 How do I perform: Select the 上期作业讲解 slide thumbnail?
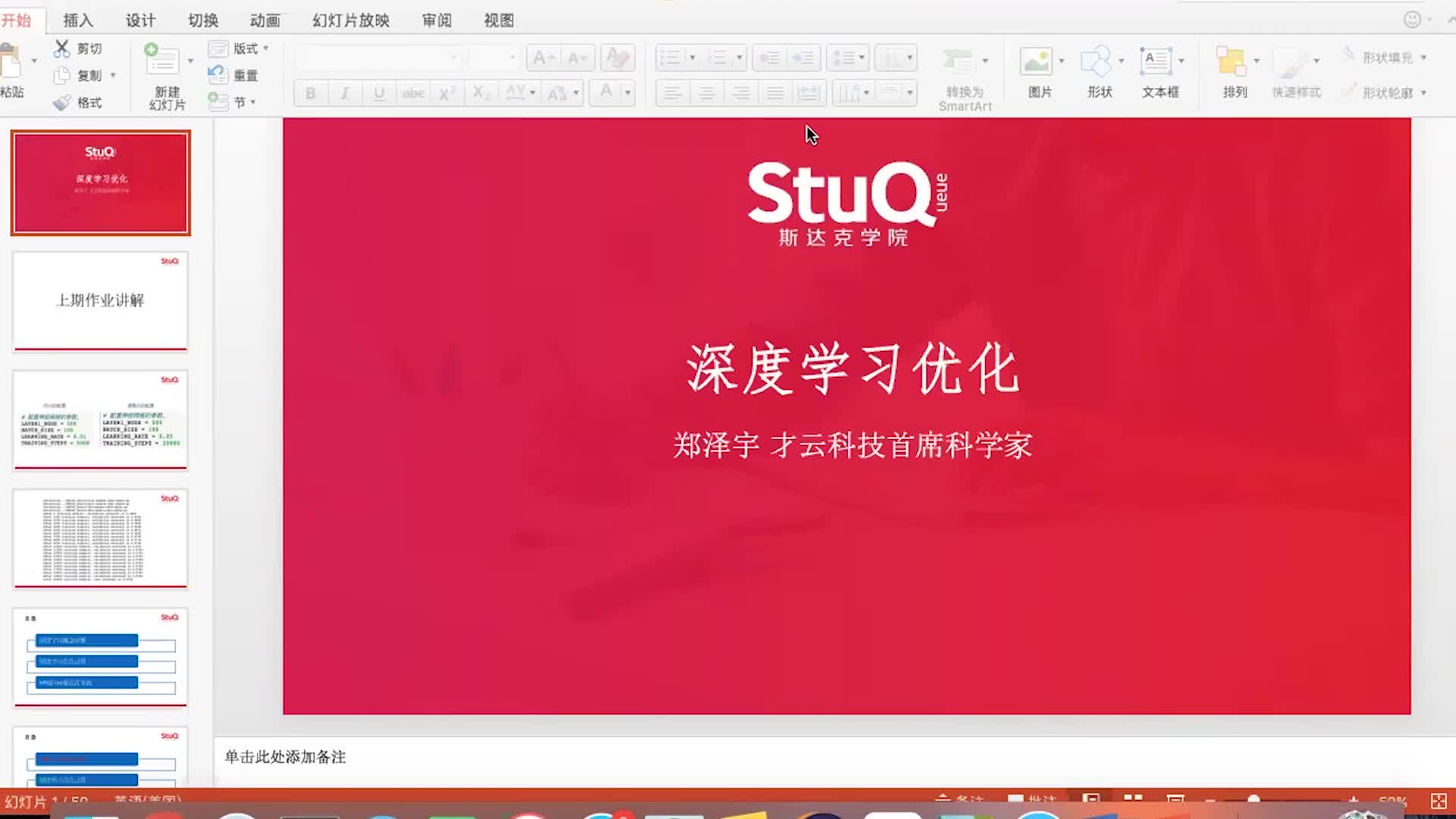99,300
